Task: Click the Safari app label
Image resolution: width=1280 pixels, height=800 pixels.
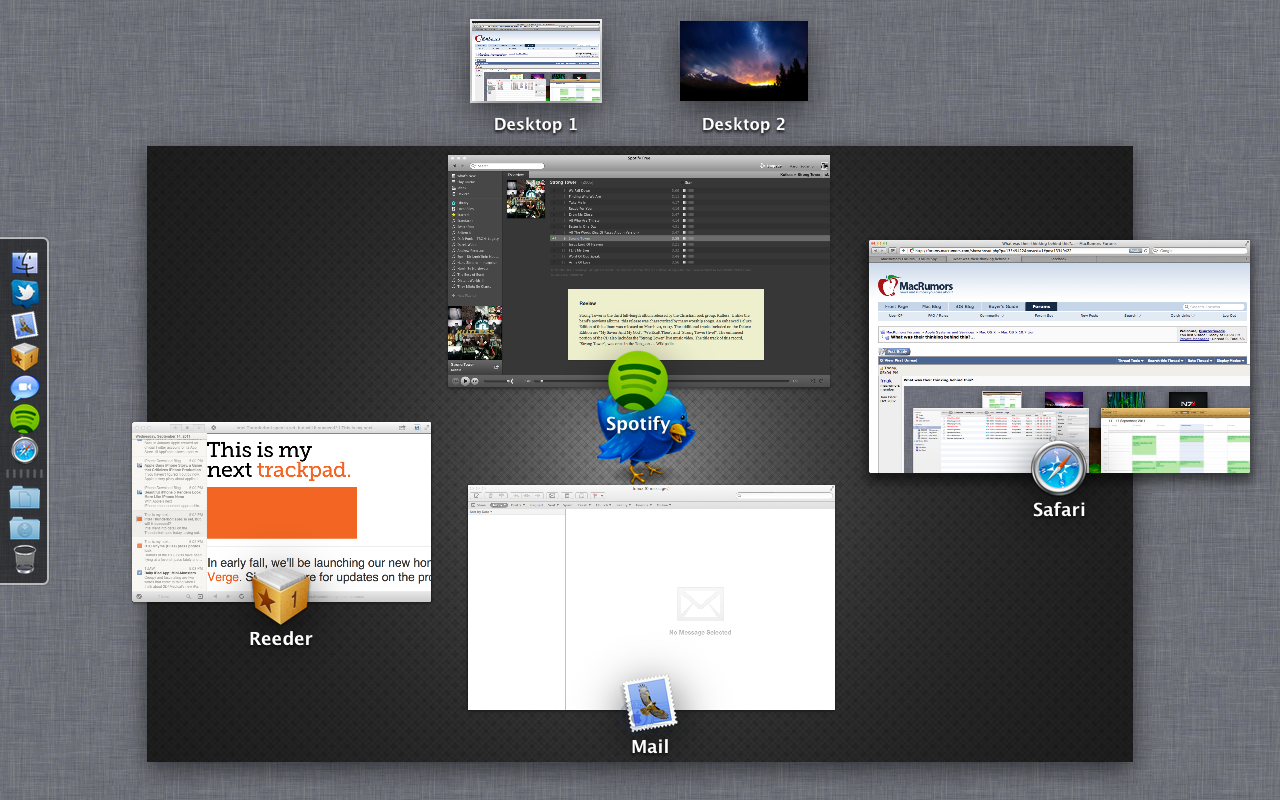Action: 1059,510
